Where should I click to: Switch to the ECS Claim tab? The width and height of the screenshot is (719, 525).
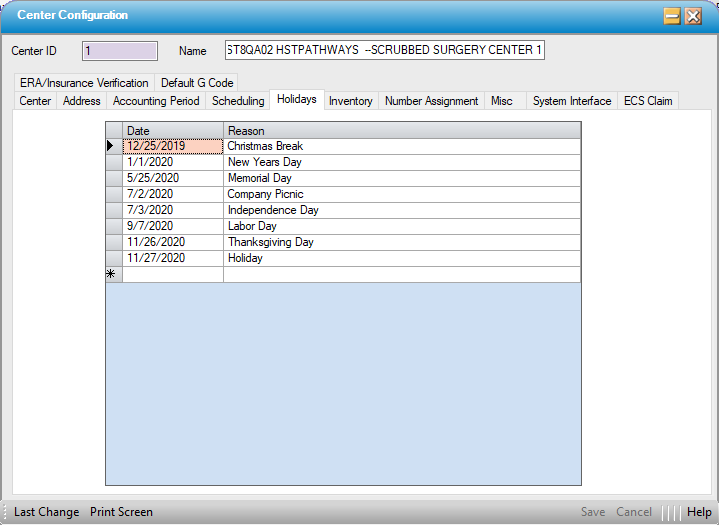[648, 101]
